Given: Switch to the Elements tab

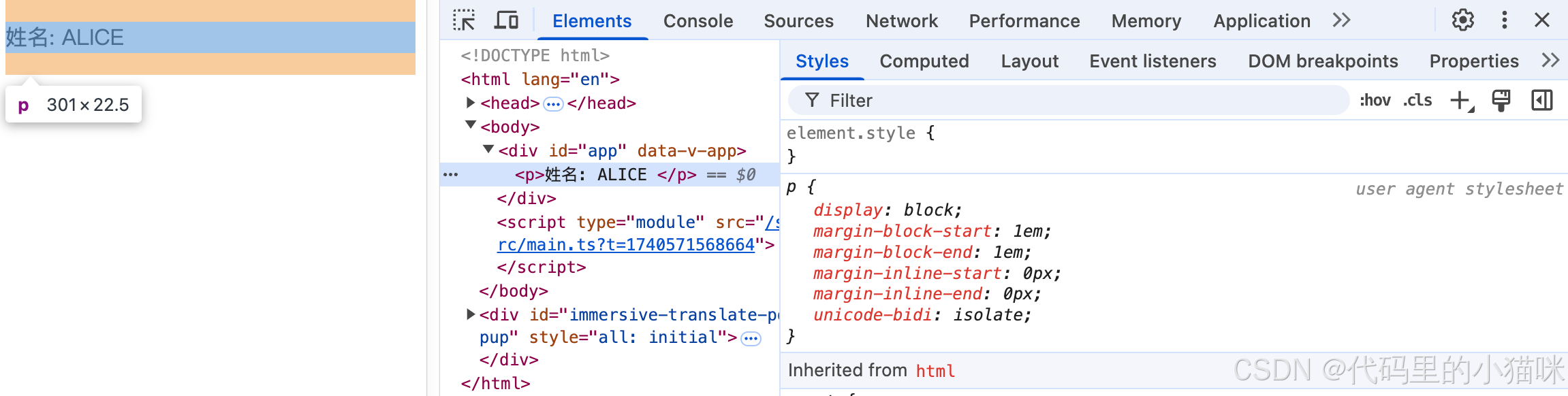Looking at the screenshot, I should 592,21.
